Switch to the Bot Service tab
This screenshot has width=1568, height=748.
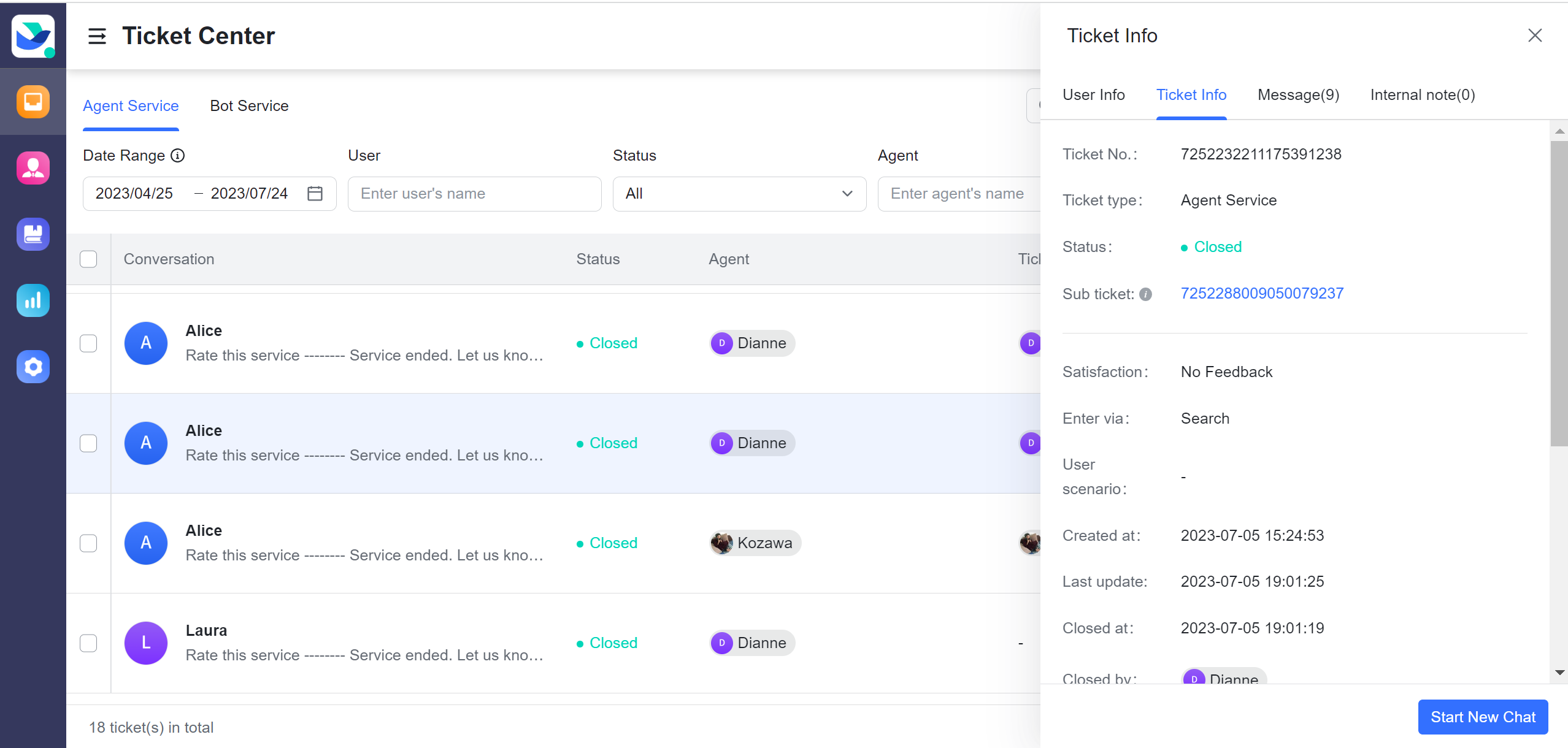(249, 105)
